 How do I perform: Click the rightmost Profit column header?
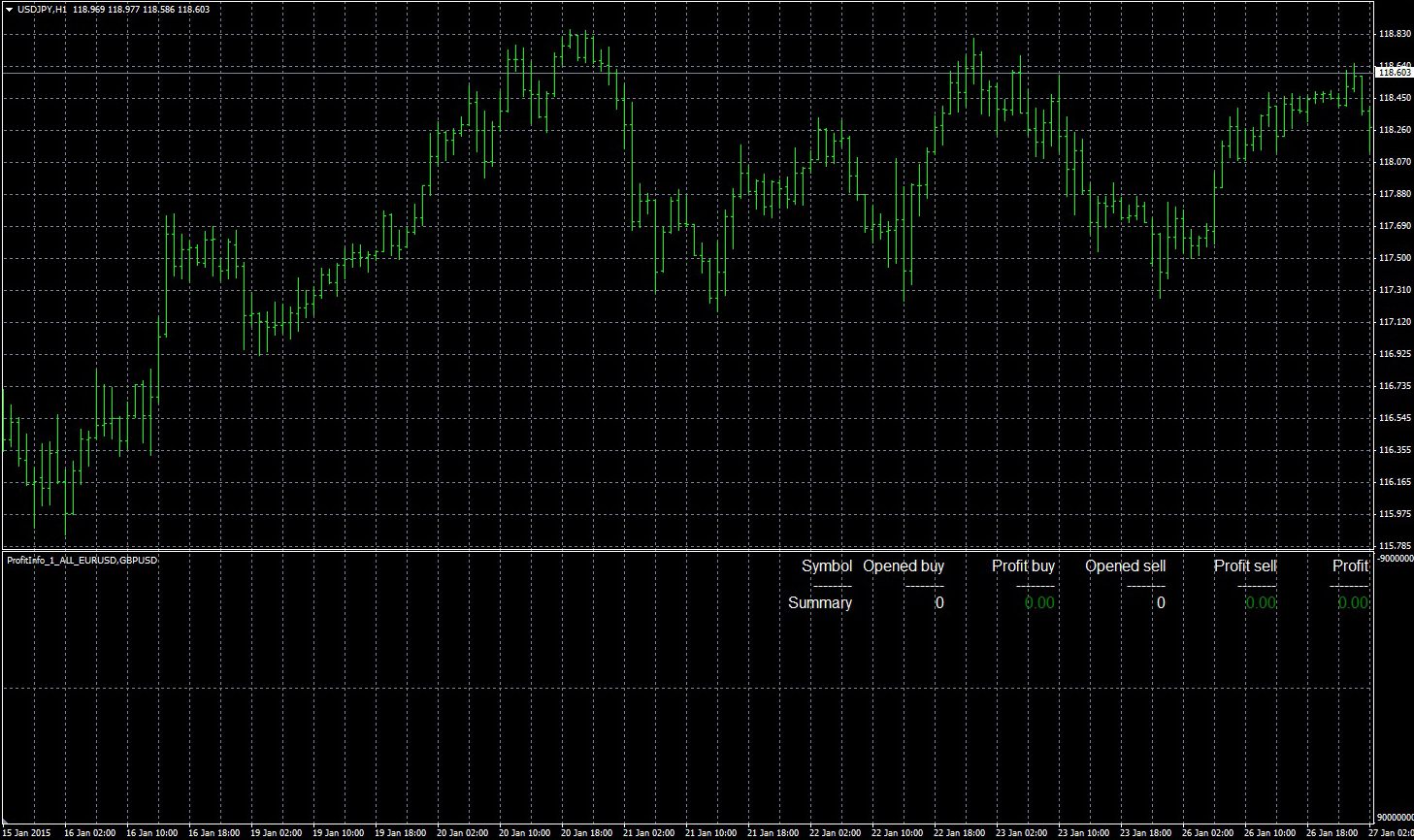(x=1350, y=565)
